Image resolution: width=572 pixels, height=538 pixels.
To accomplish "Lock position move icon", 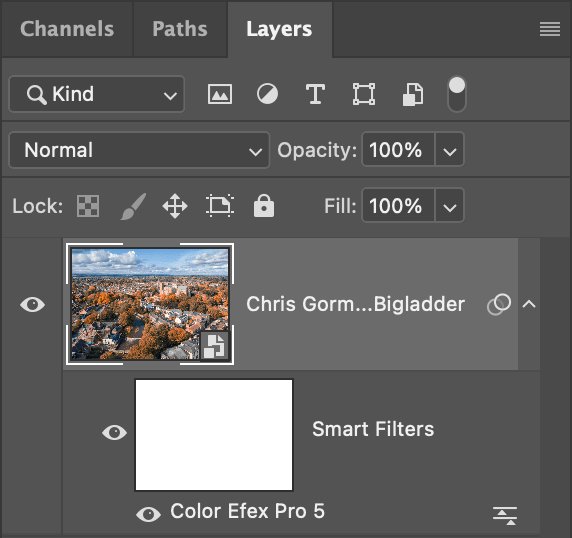I will point(175,206).
